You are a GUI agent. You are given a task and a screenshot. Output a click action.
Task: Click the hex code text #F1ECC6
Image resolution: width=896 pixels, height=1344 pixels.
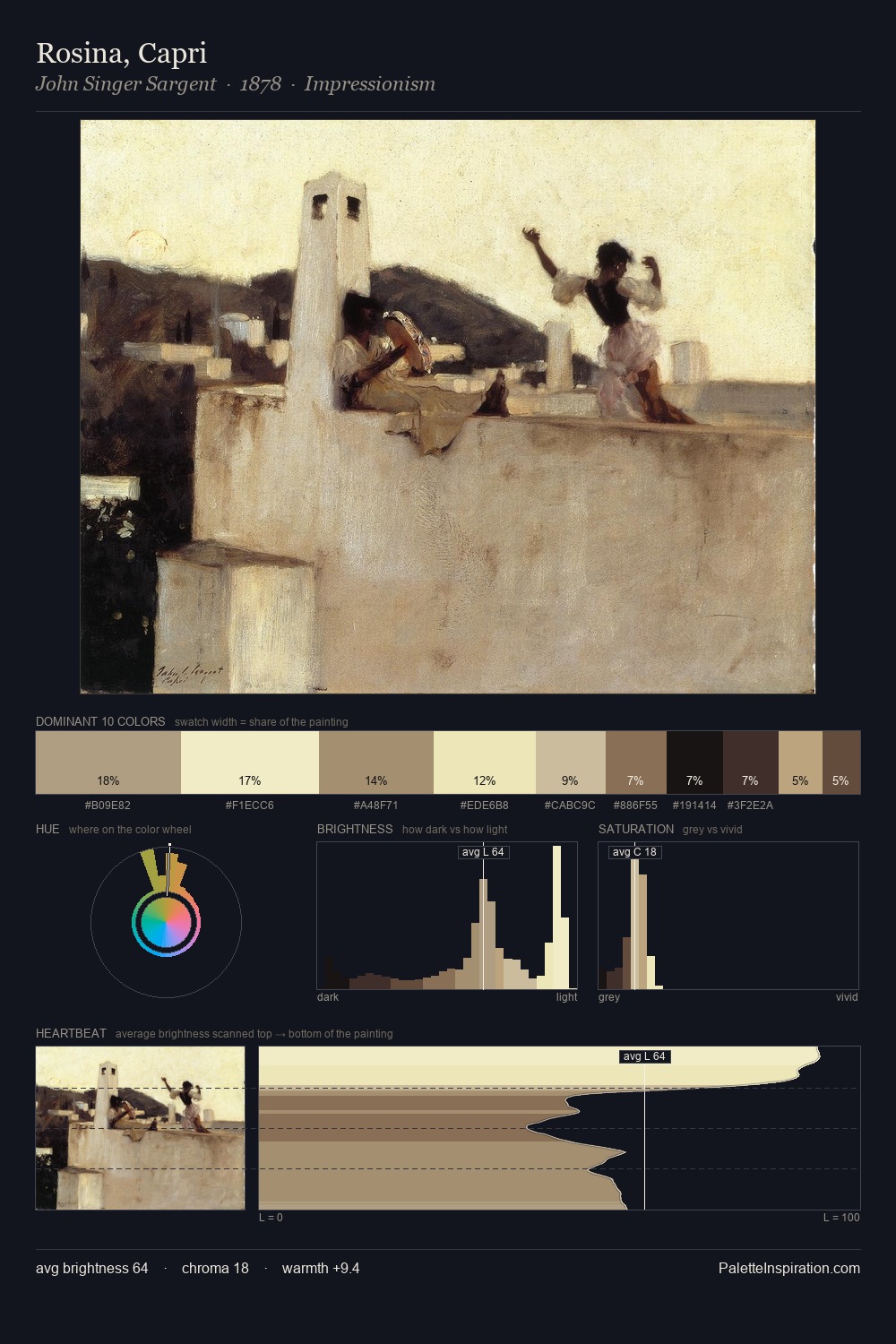tap(250, 806)
